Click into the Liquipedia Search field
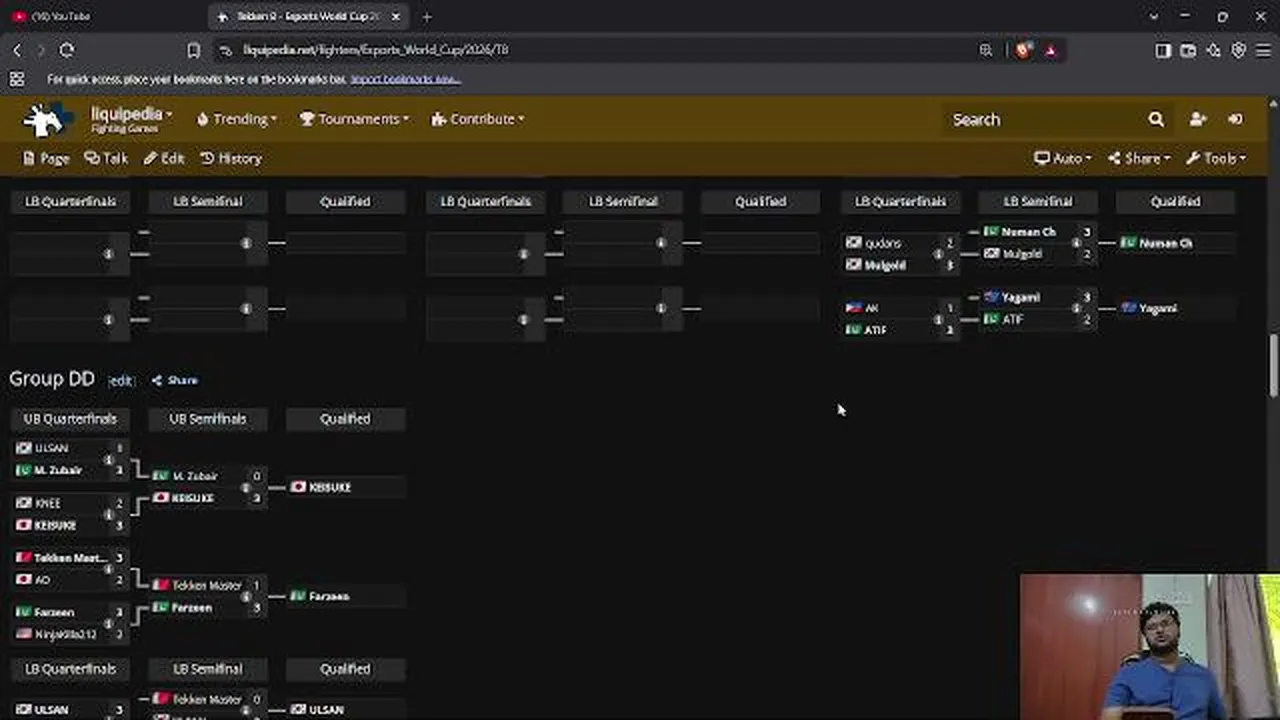This screenshot has height=720, width=1280. coord(1043,119)
